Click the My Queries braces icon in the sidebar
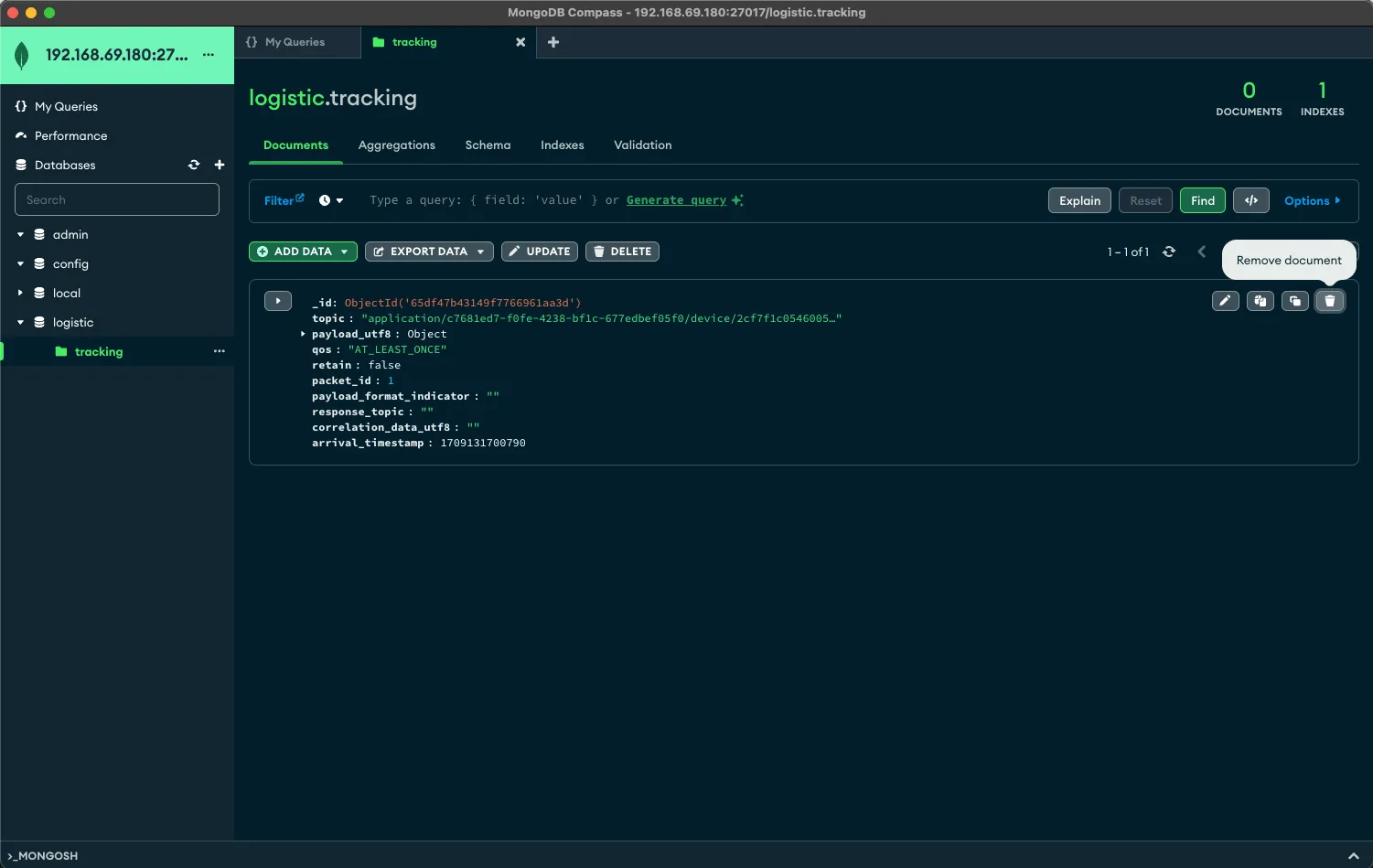 click(x=21, y=106)
